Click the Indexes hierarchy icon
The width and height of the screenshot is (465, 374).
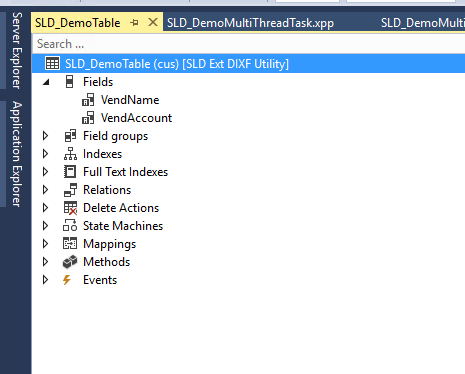point(70,154)
